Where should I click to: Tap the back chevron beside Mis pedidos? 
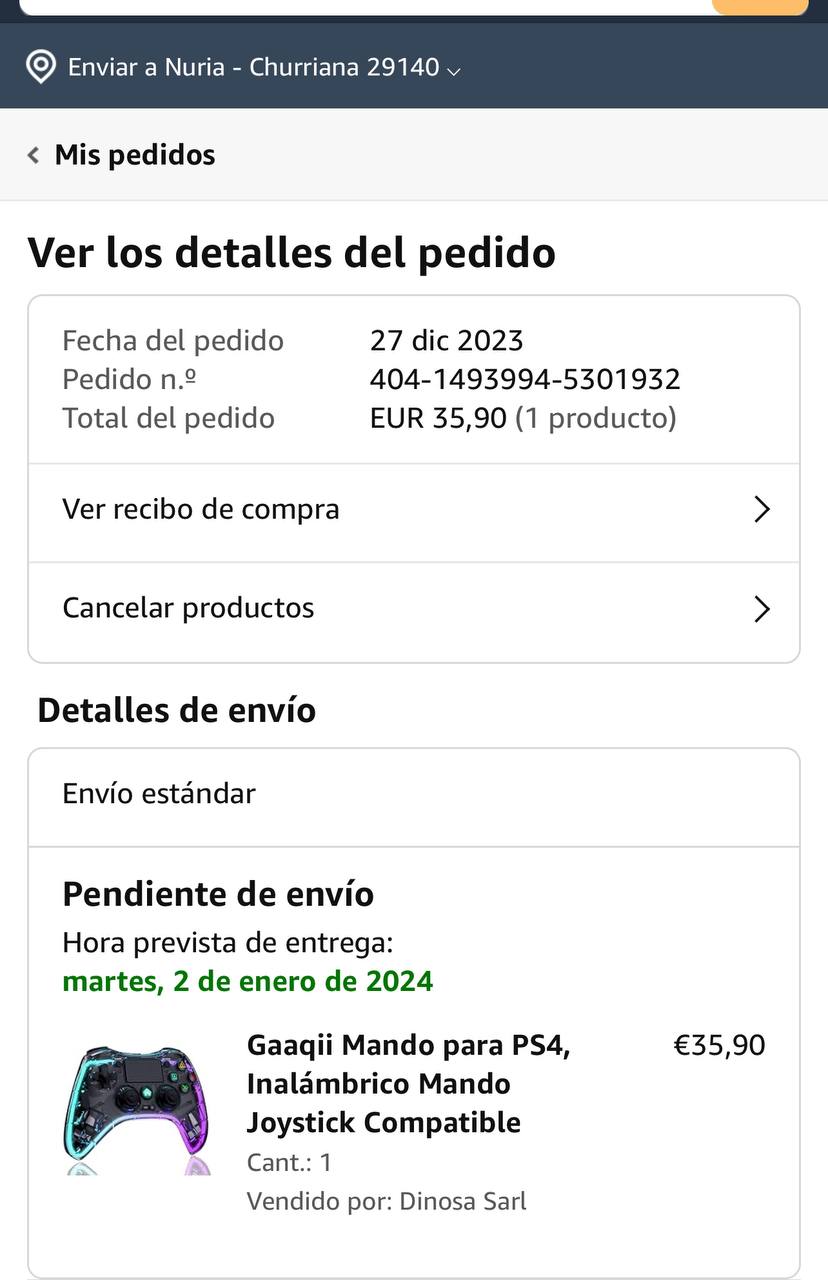click(x=33, y=155)
